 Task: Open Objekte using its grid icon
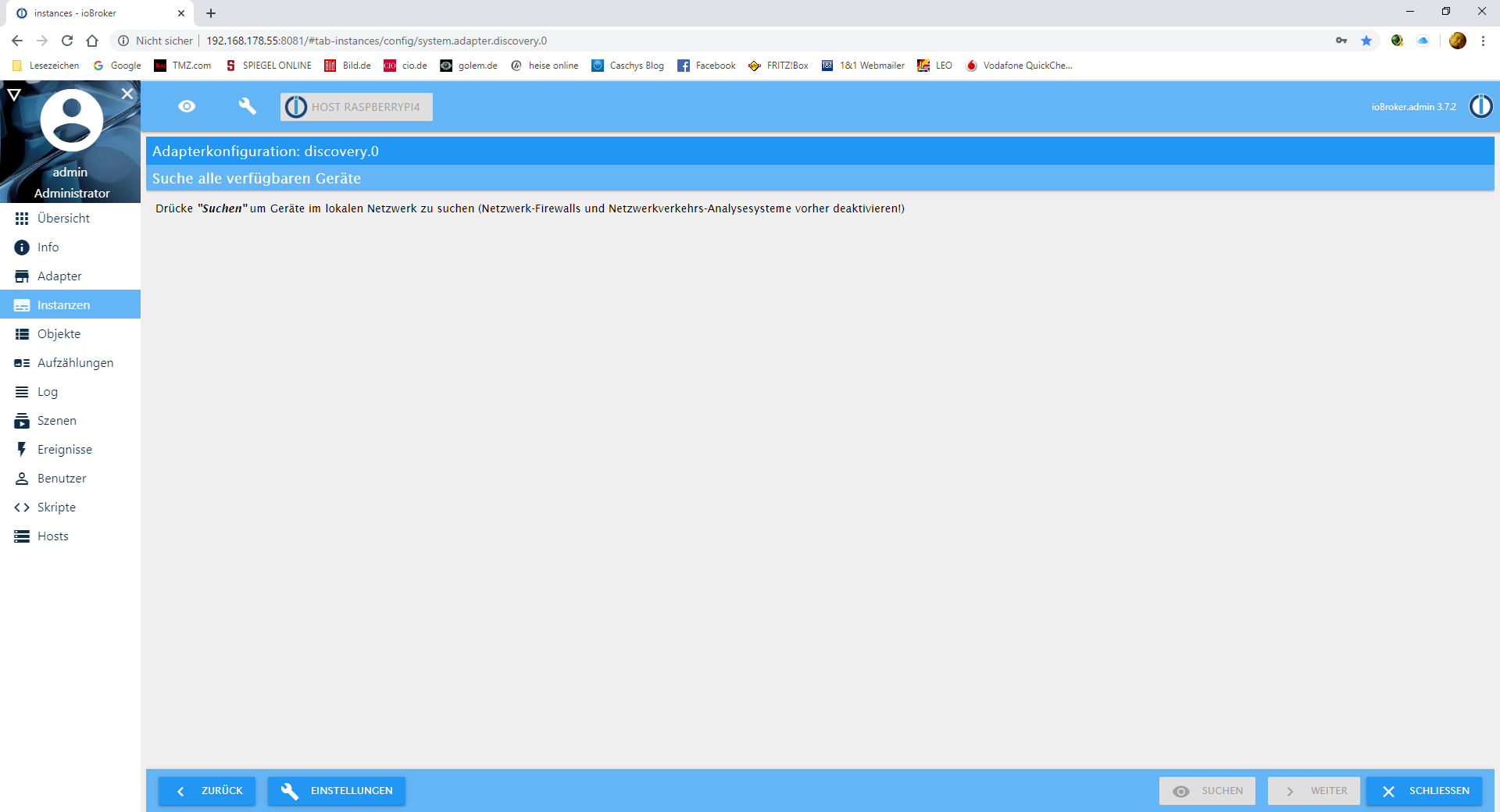click(21, 333)
